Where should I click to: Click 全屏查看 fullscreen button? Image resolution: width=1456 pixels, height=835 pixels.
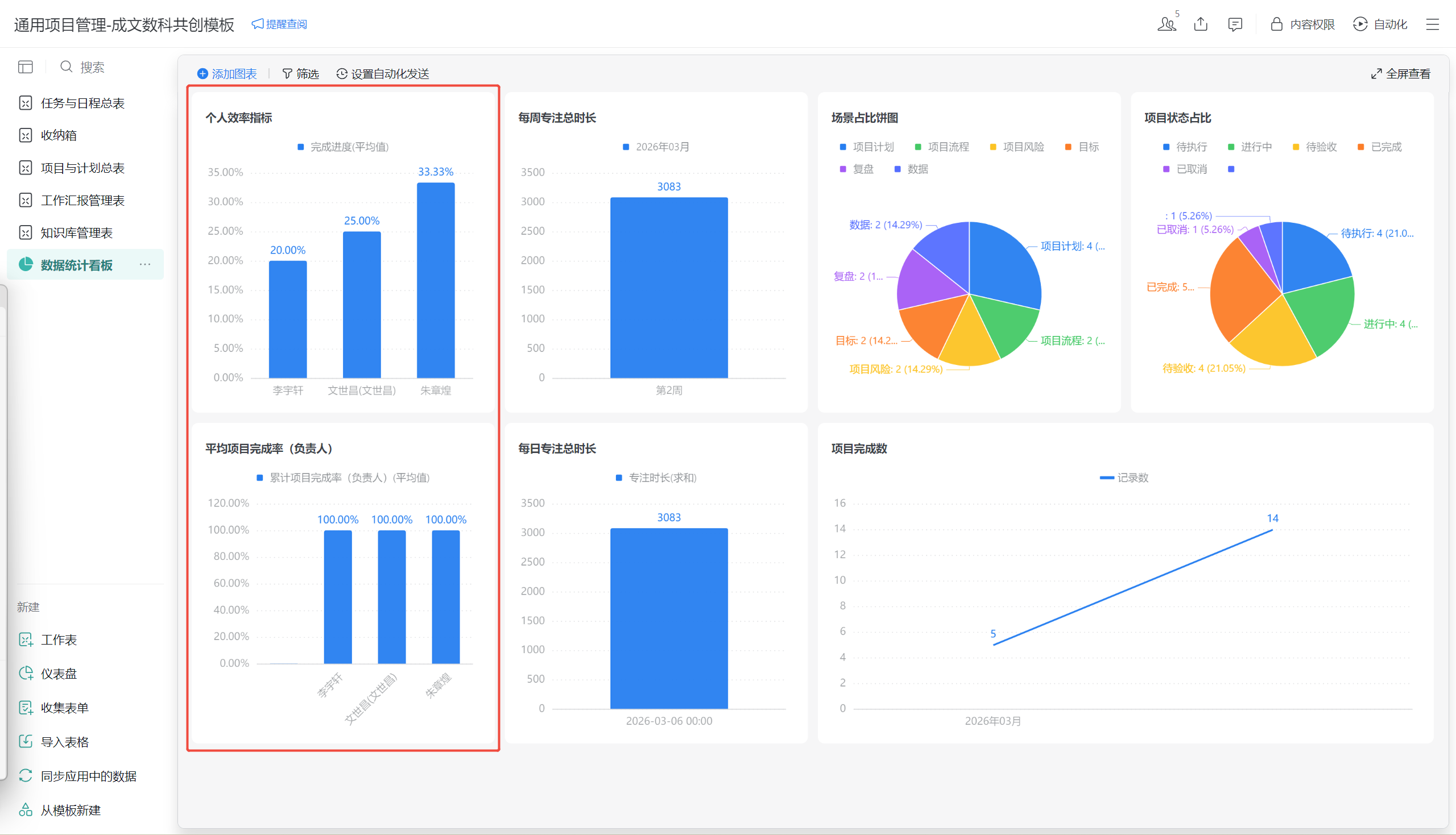pos(1400,74)
